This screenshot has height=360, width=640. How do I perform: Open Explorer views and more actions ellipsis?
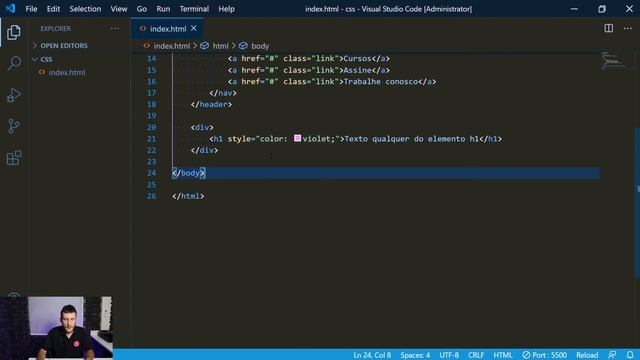[x=115, y=29]
